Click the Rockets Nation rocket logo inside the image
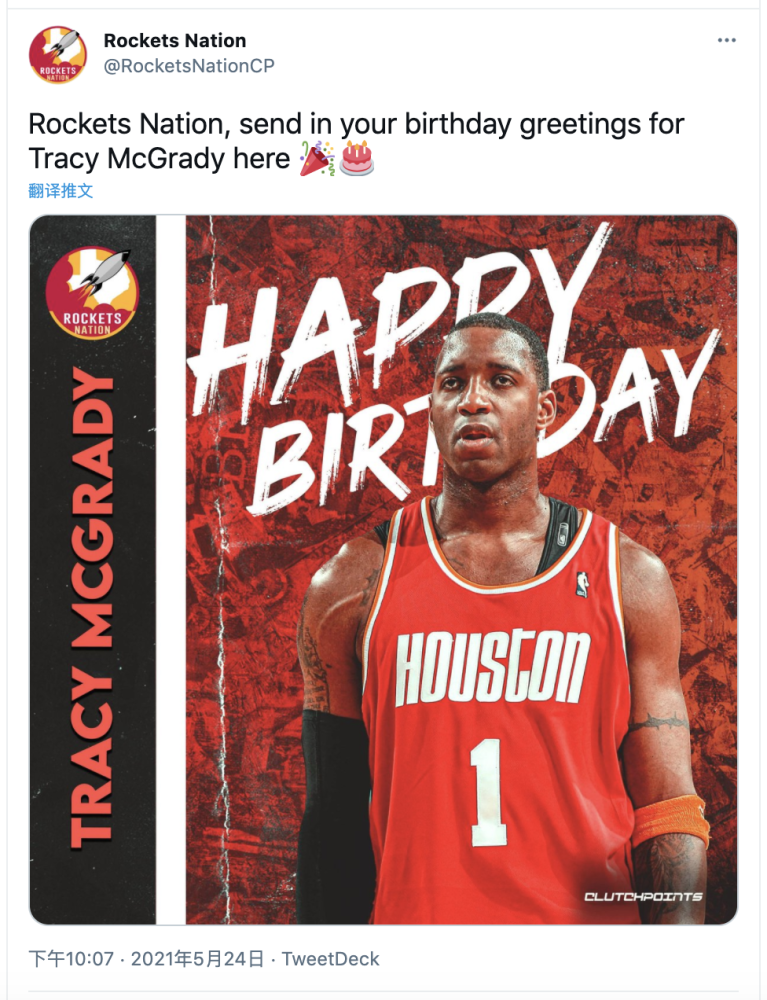Viewport: 767px width, 1000px height. pyautogui.click(x=92, y=293)
